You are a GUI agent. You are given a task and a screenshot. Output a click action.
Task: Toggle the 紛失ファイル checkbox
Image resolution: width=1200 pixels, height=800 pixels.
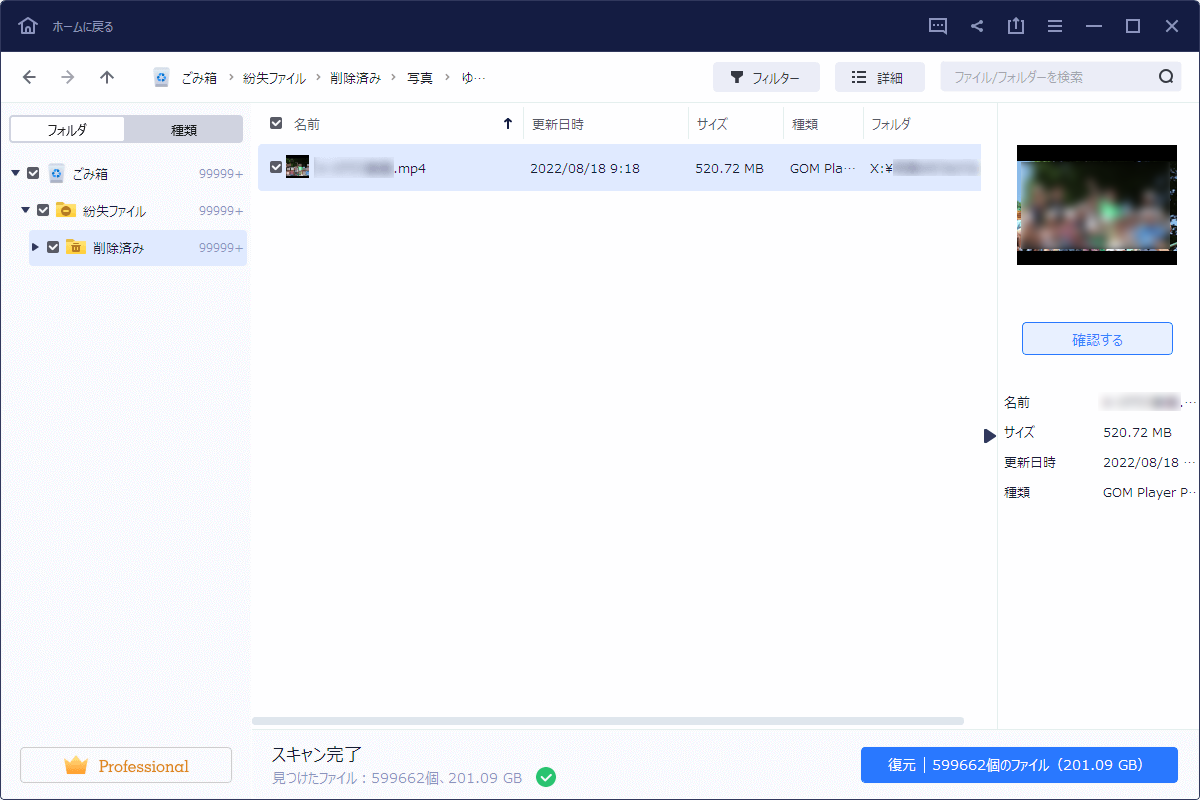click(x=43, y=210)
